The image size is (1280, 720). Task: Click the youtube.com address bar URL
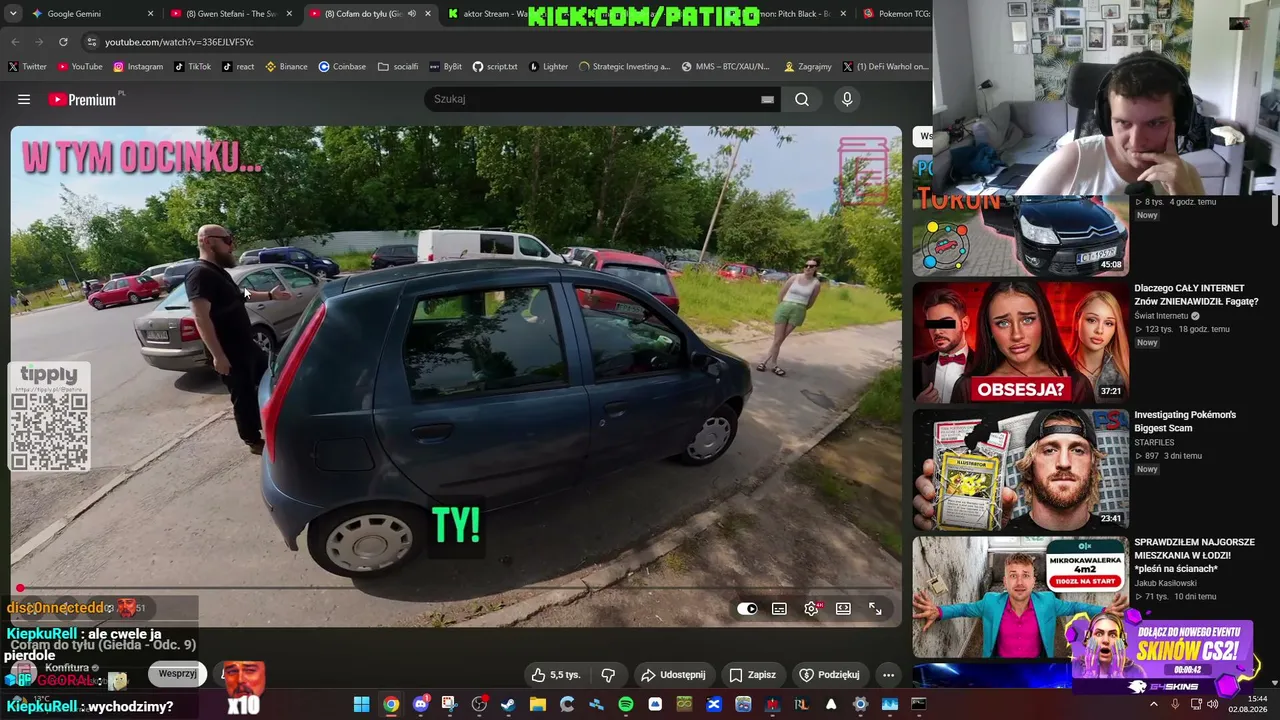point(179,42)
